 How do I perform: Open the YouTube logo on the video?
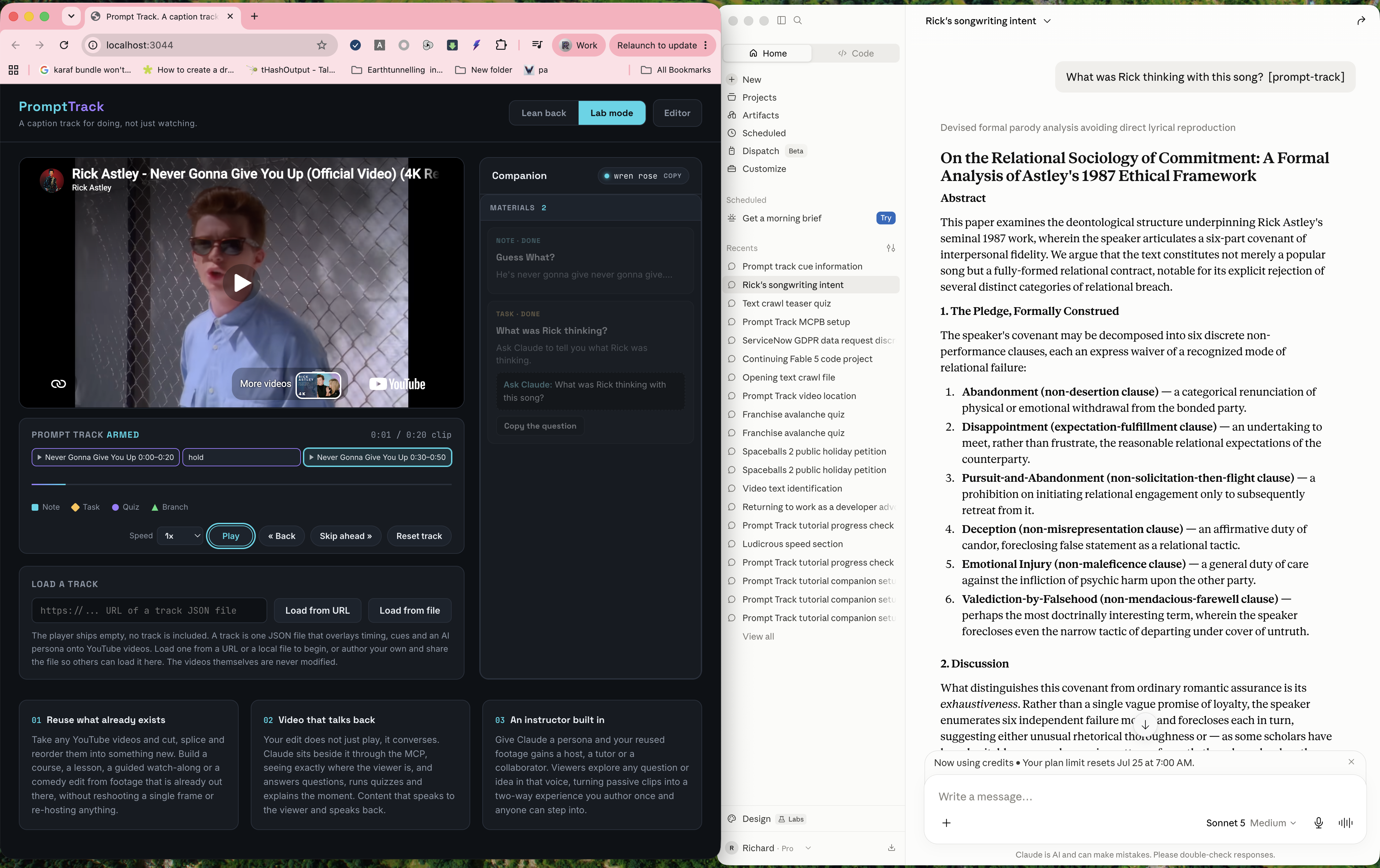point(397,384)
